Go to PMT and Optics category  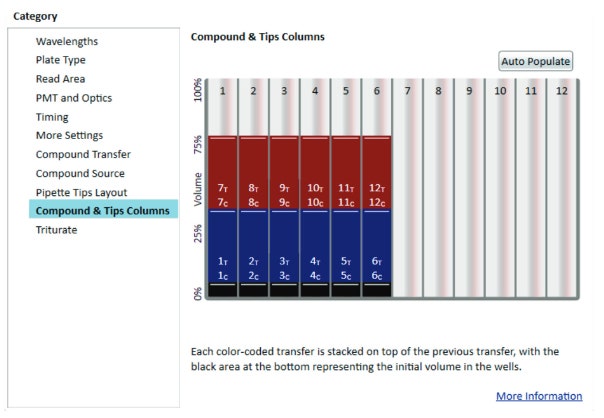click(x=74, y=98)
